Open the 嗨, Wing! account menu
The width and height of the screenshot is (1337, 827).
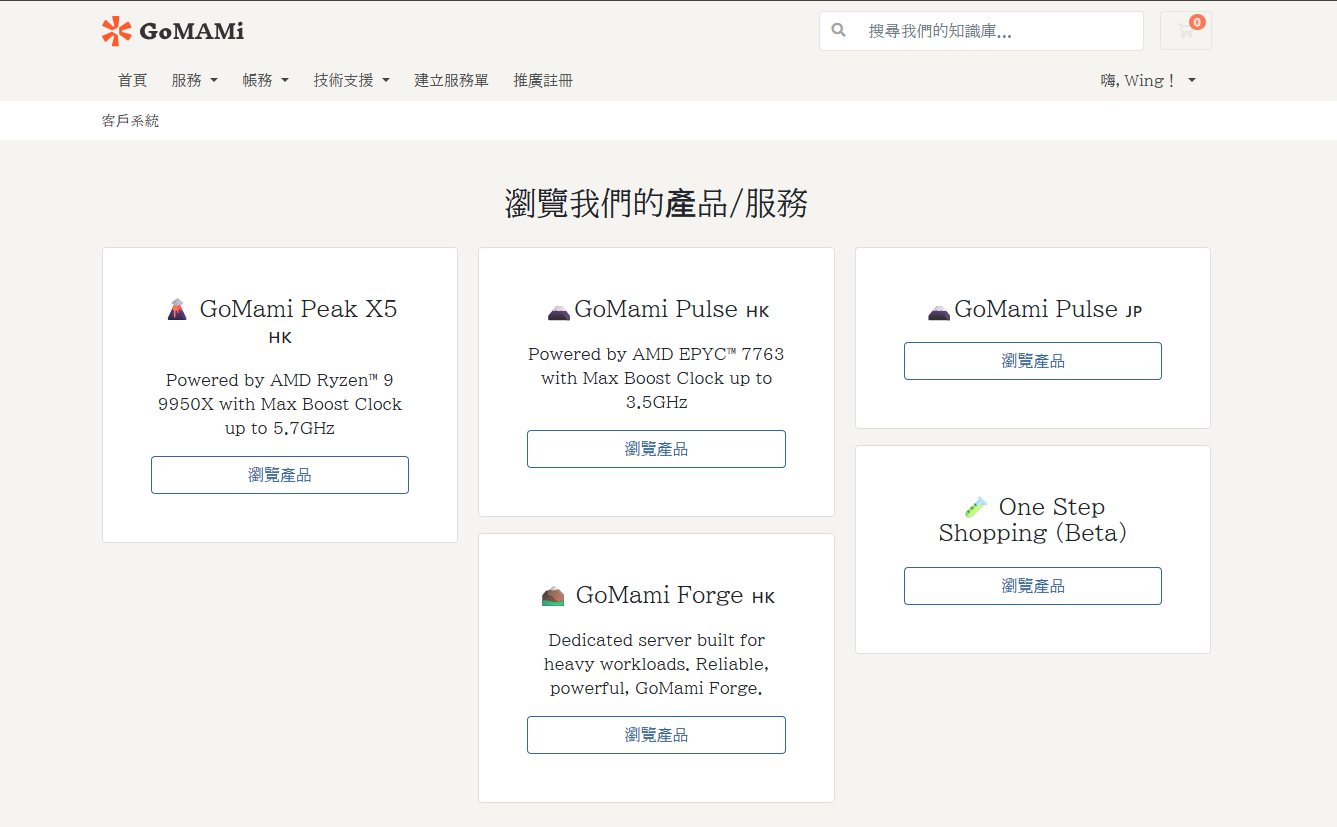click(x=1148, y=80)
